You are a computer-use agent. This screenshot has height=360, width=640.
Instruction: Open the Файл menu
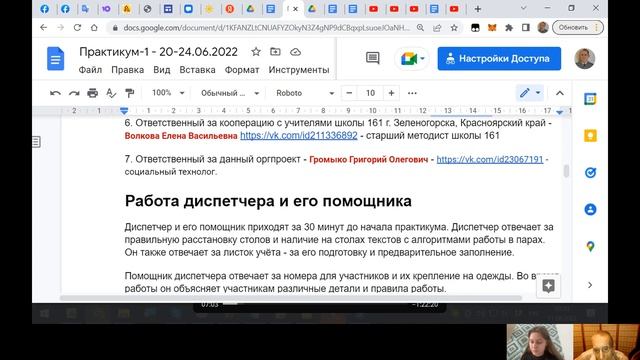click(x=90, y=70)
